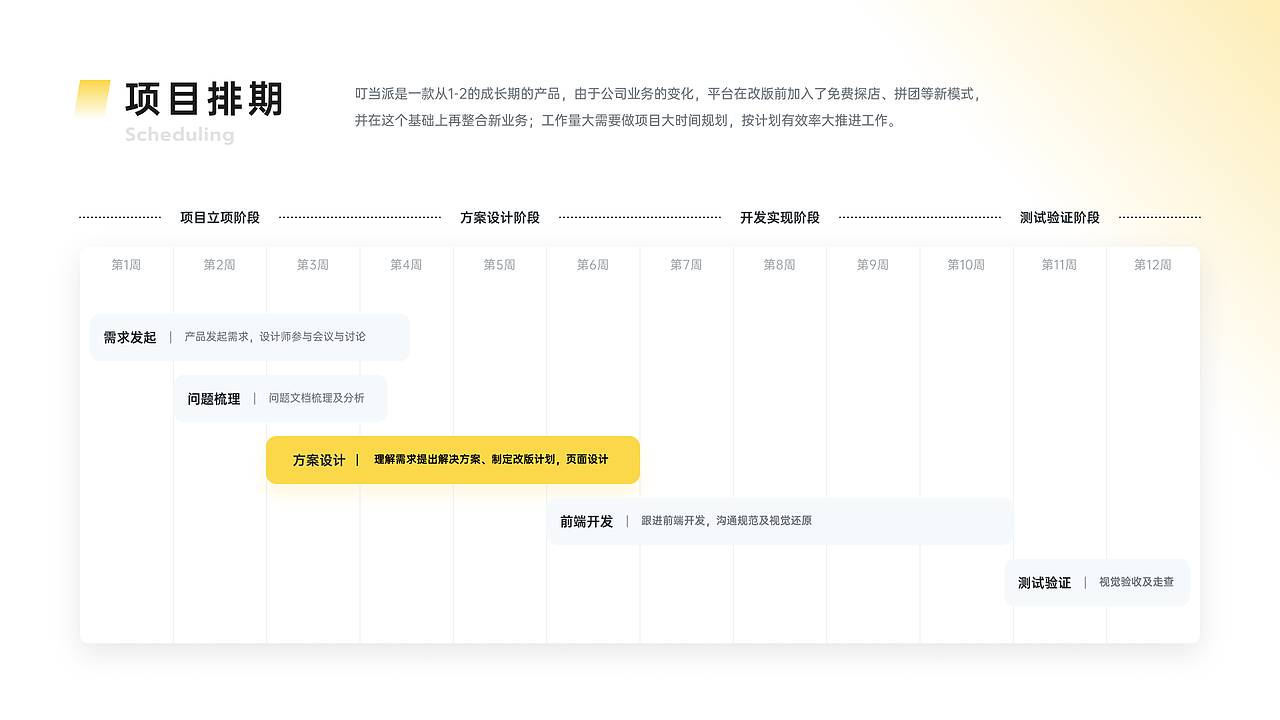Click the yellow parallelogram logo beside the title
Image resolution: width=1280 pixels, height=720 pixels.
tap(93, 100)
